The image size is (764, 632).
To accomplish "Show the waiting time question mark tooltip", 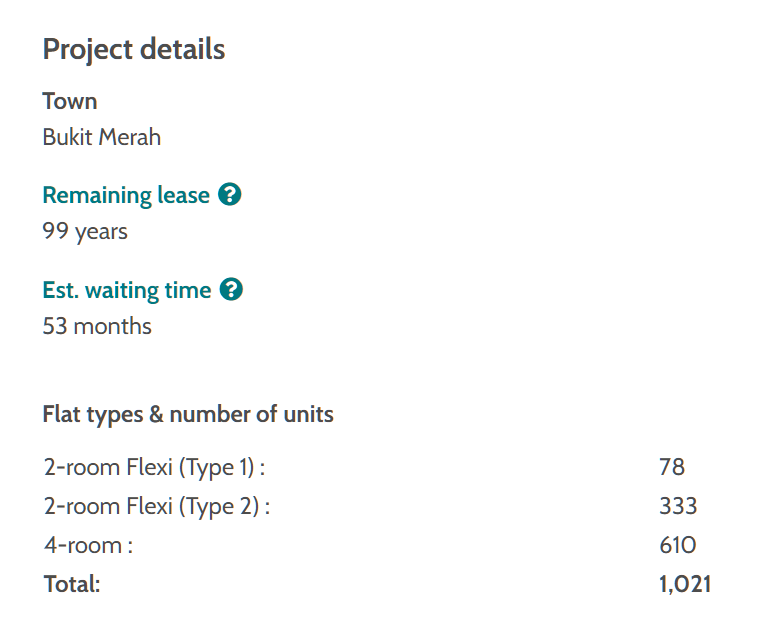I will click(231, 290).
